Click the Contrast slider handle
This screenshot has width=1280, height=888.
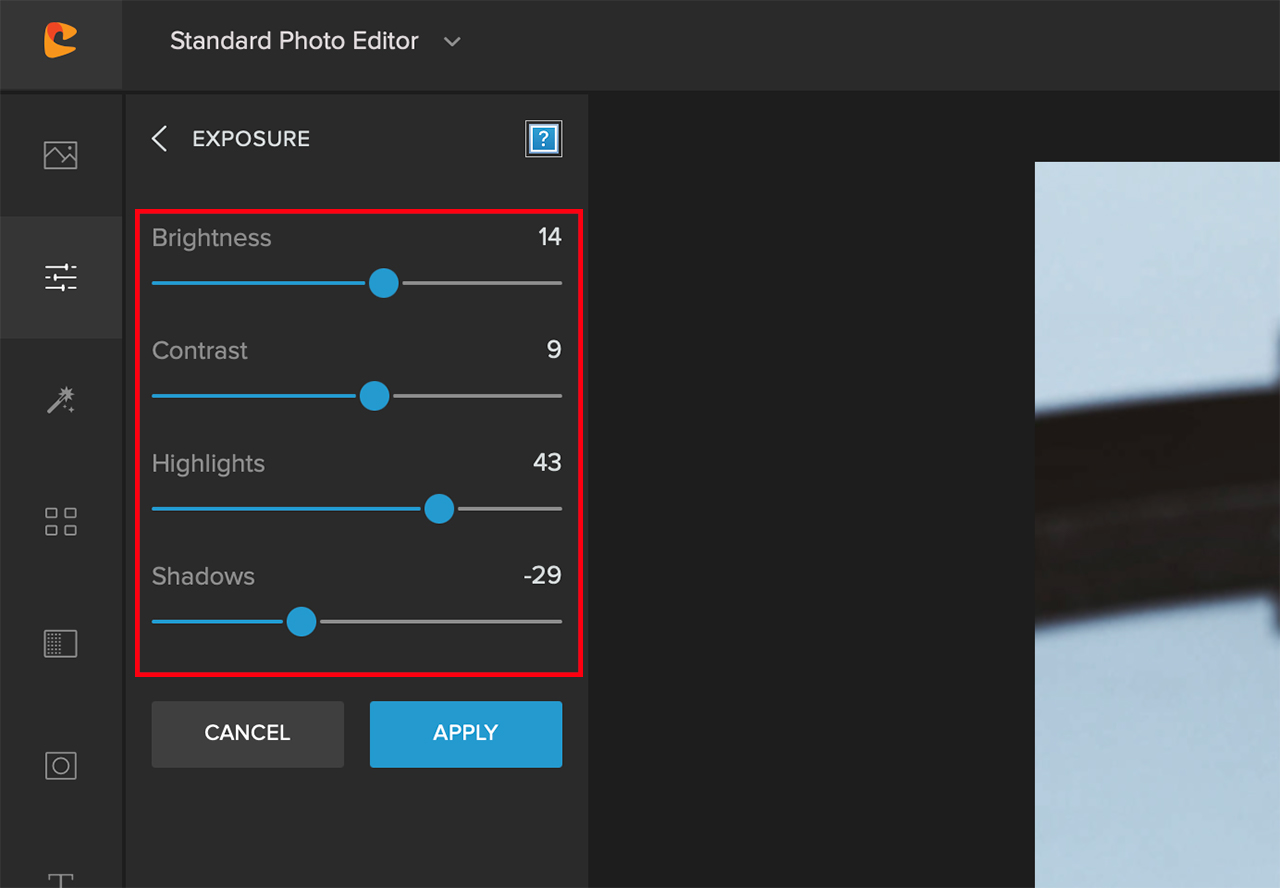click(374, 396)
